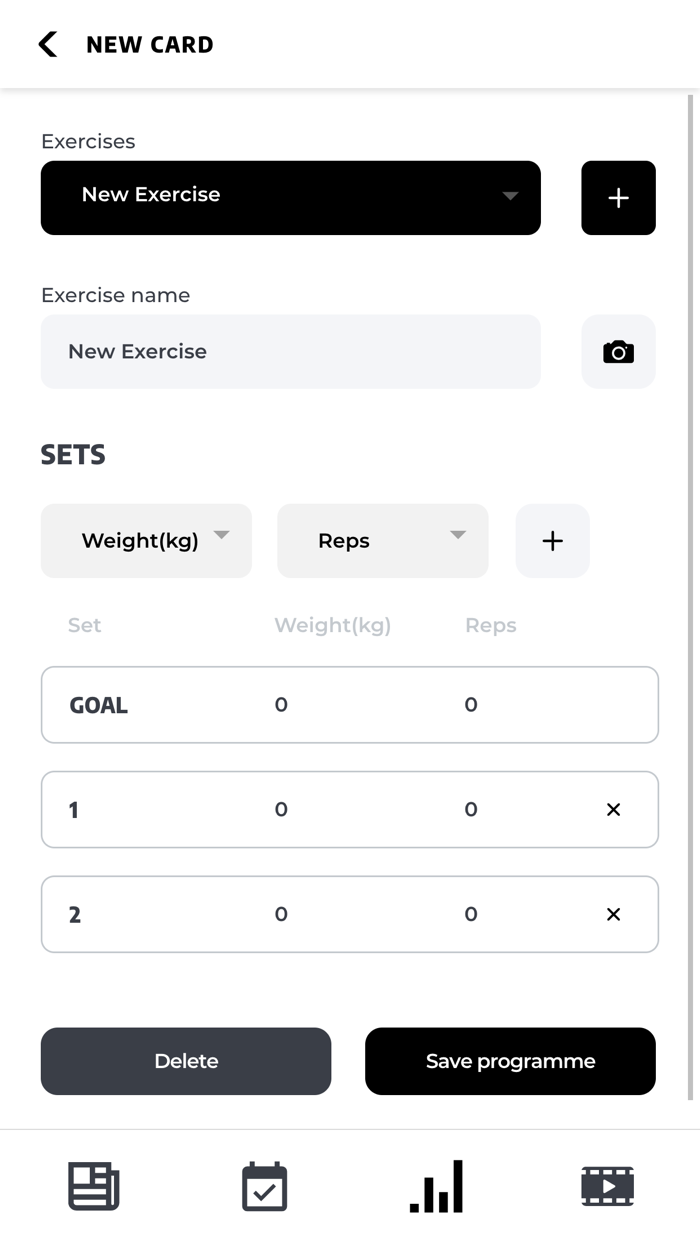This screenshot has width=700, height=1244.
Task: Open videos with the film icon
Action: pos(607,1185)
